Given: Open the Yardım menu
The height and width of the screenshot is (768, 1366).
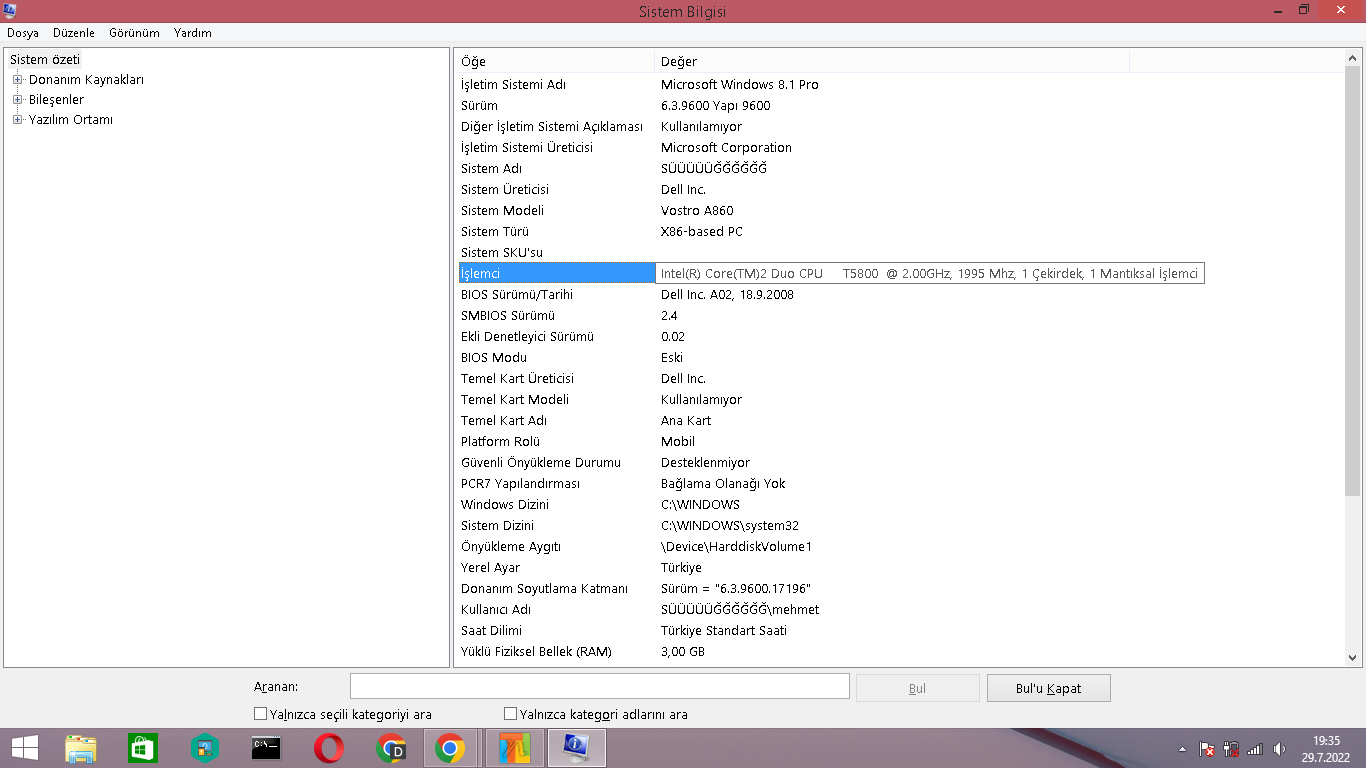Looking at the screenshot, I should (193, 33).
